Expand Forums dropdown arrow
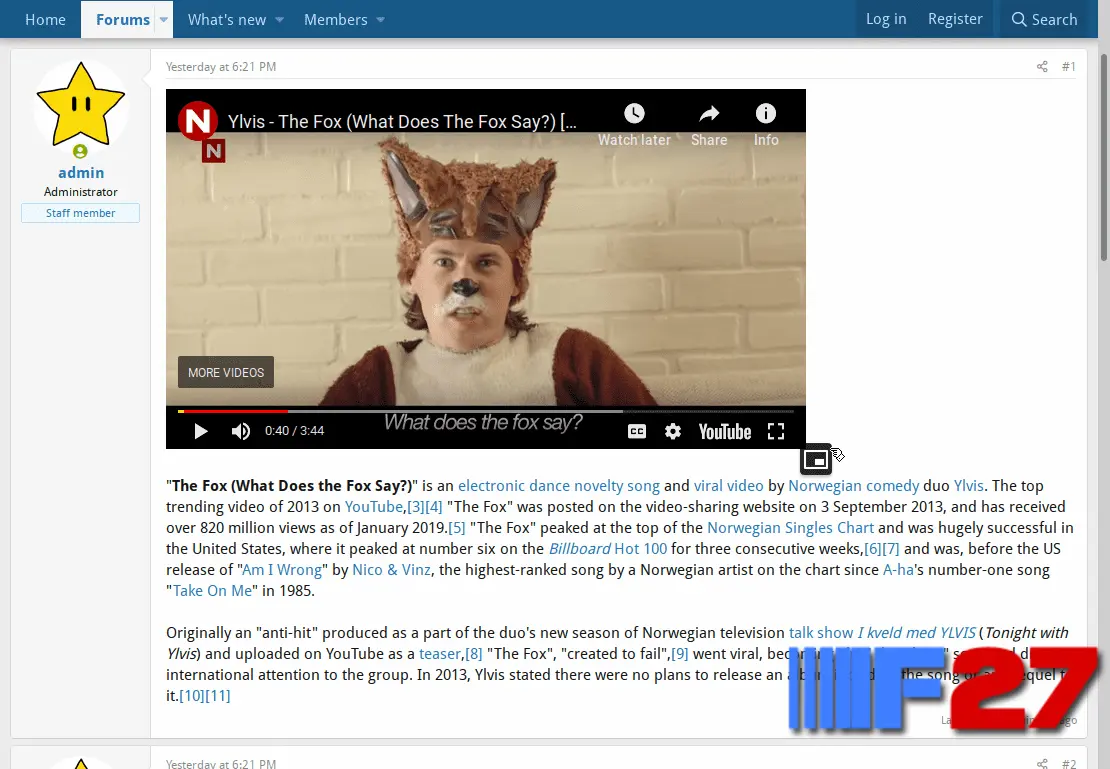 (164, 20)
